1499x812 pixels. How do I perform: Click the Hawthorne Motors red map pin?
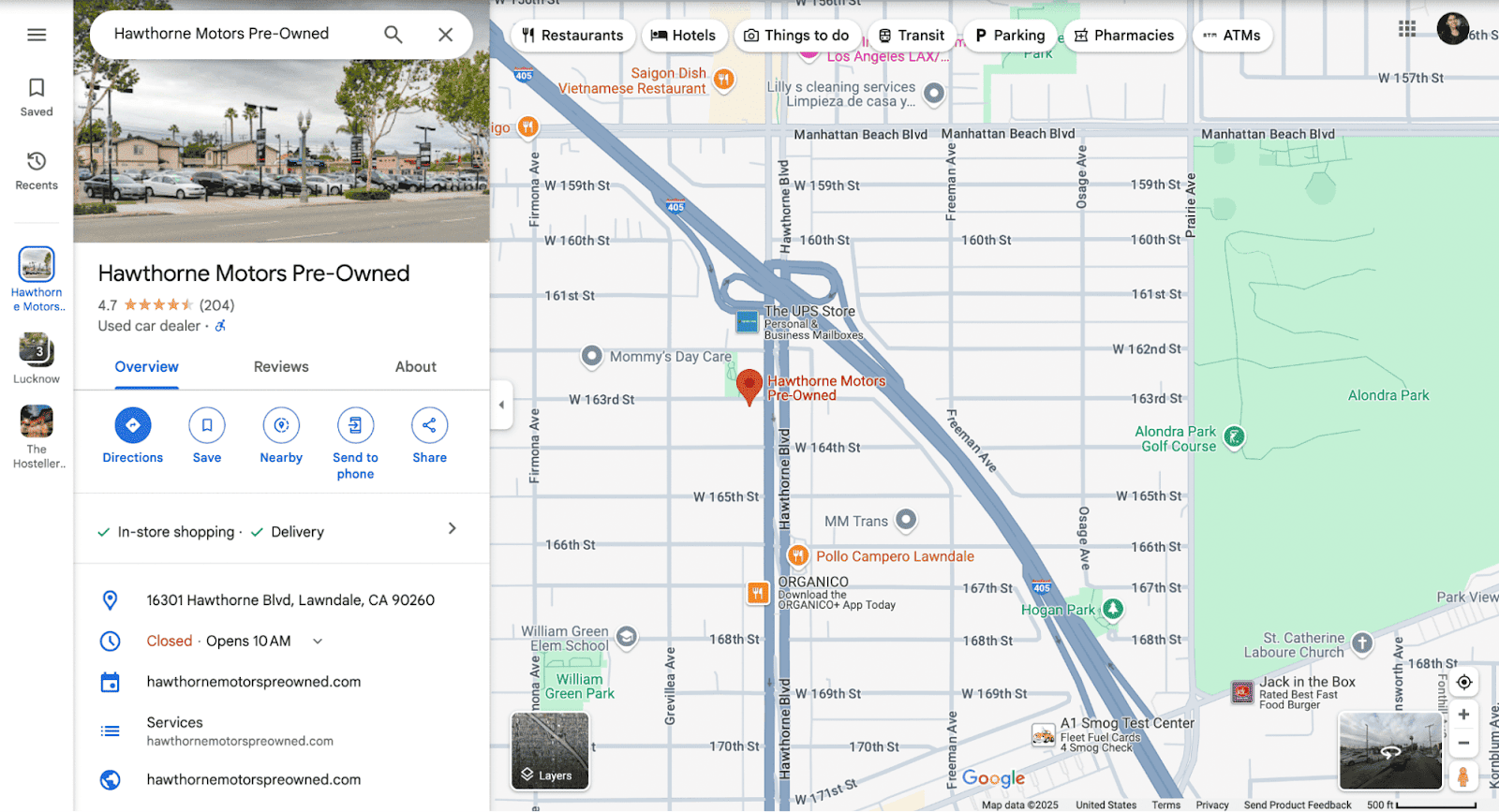749,387
